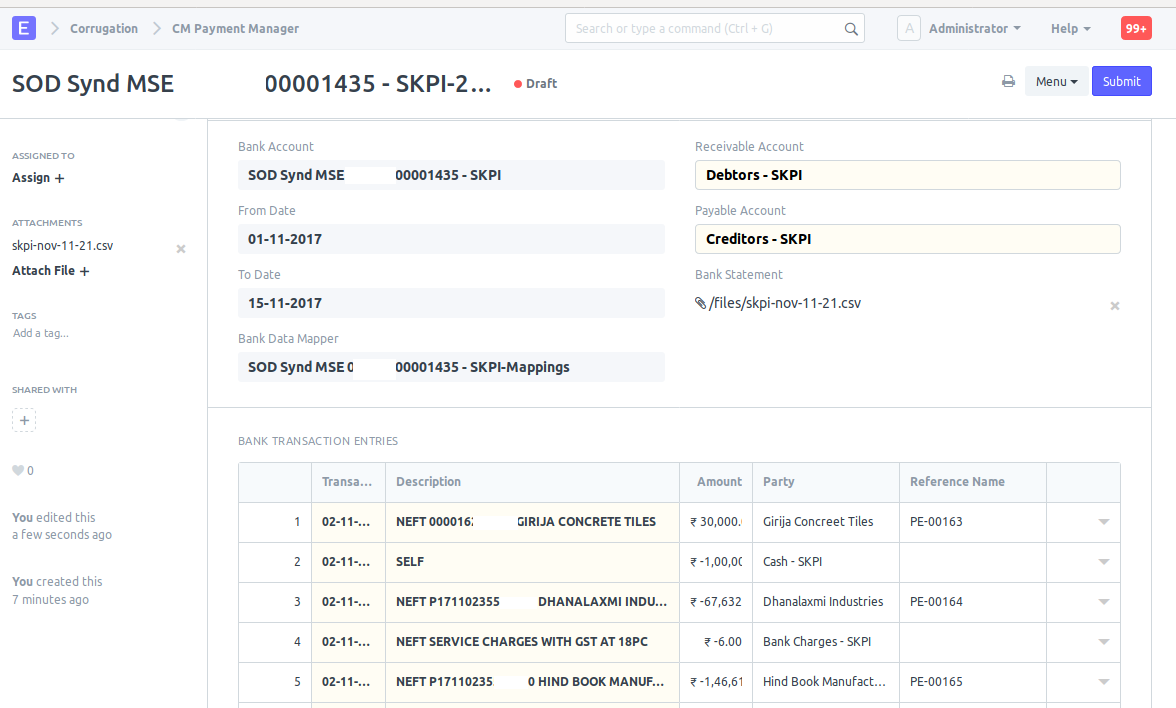Click the Bank Charges - SKPI party cell
This screenshot has width=1176, height=708.
coord(826,642)
